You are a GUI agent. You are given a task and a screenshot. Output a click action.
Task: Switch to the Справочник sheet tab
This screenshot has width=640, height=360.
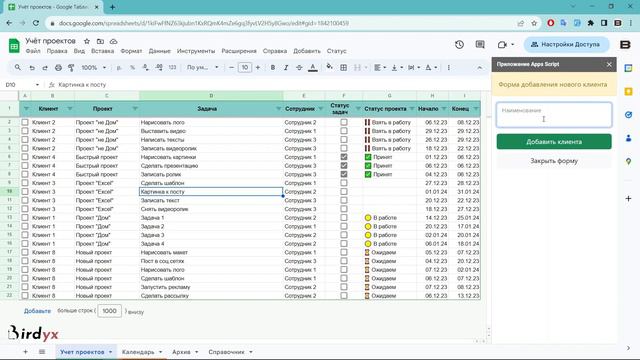[x=226, y=351]
